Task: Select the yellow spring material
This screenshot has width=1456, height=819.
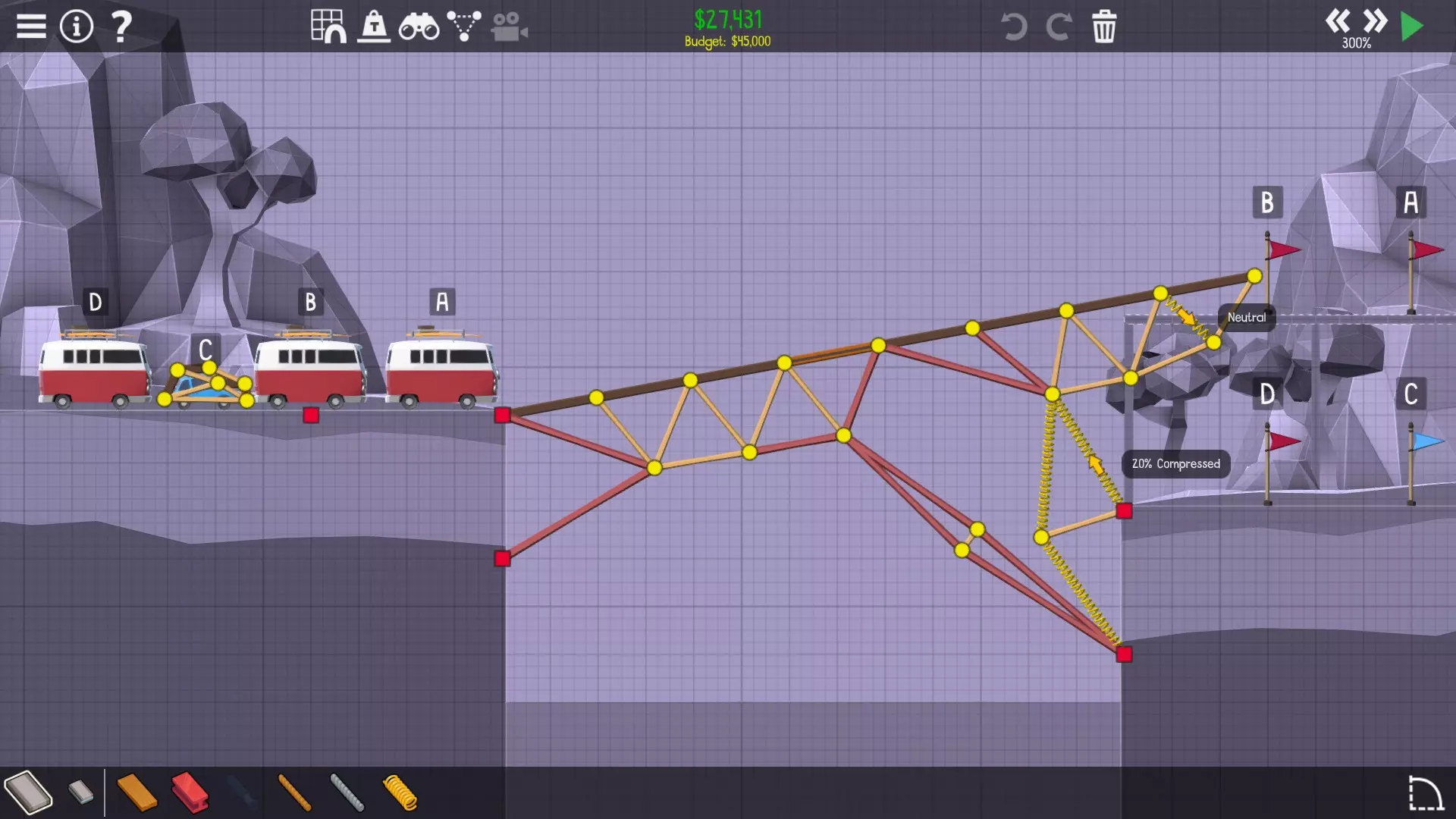Action: click(x=400, y=792)
